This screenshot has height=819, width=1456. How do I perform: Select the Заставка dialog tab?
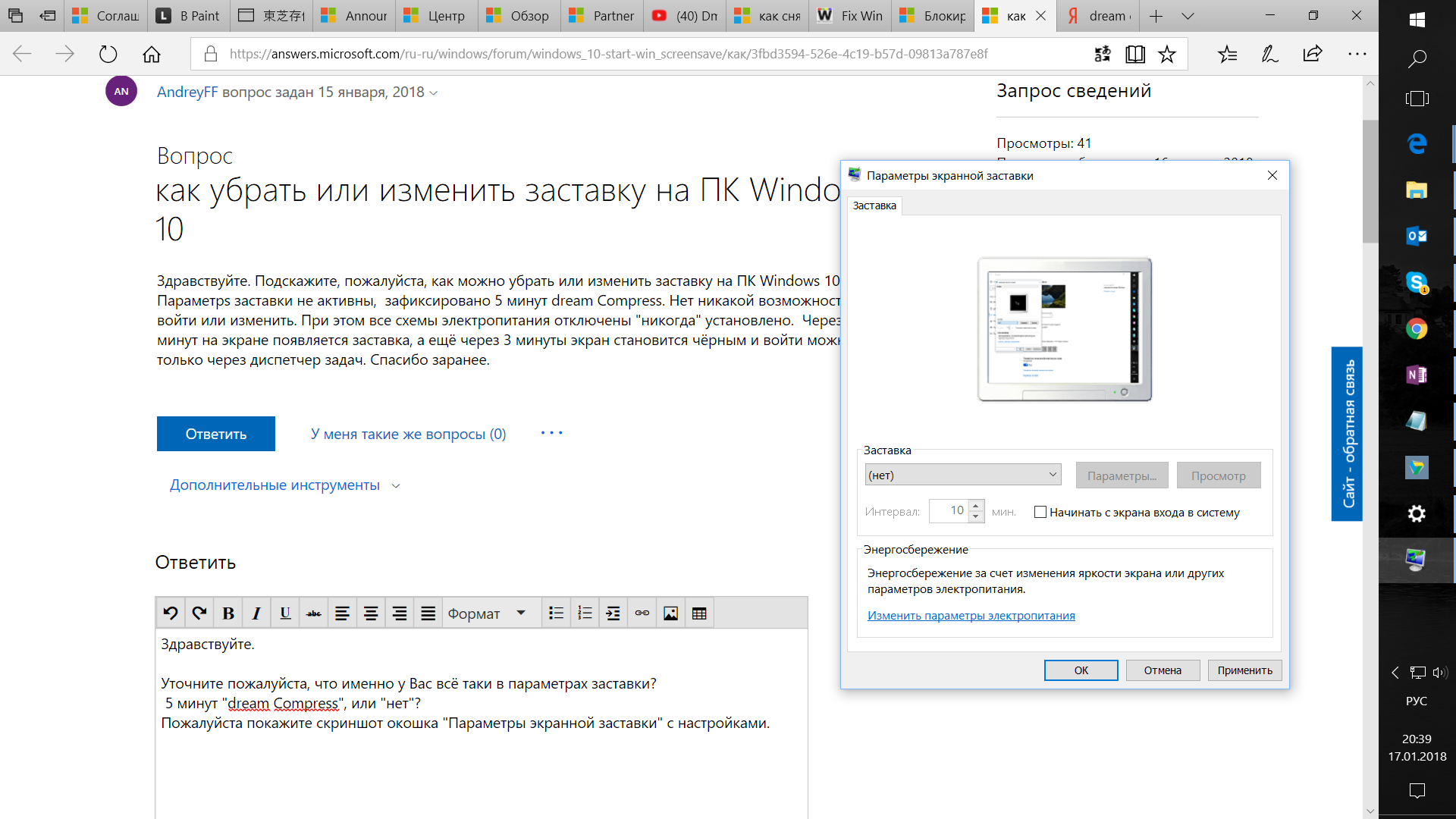pos(874,206)
